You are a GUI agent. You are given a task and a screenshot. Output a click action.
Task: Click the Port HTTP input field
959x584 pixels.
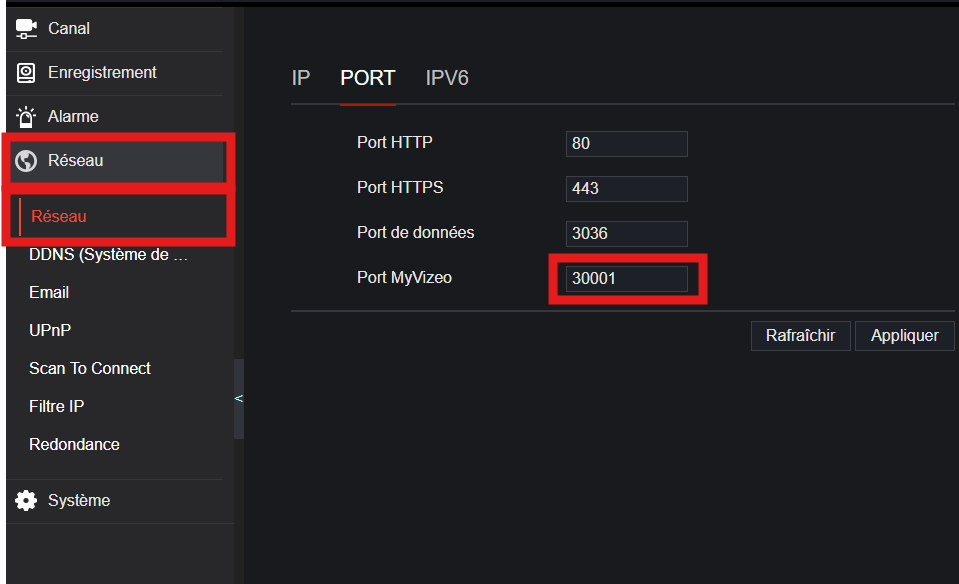tap(626, 144)
